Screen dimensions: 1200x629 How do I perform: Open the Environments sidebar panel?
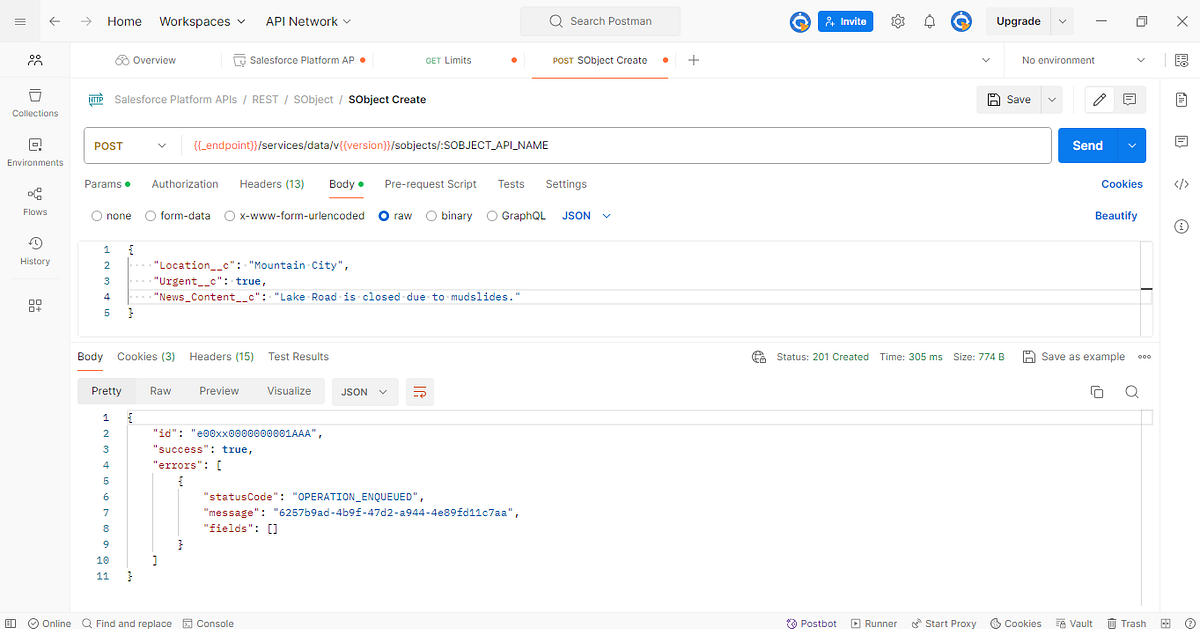click(x=35, y=152)
